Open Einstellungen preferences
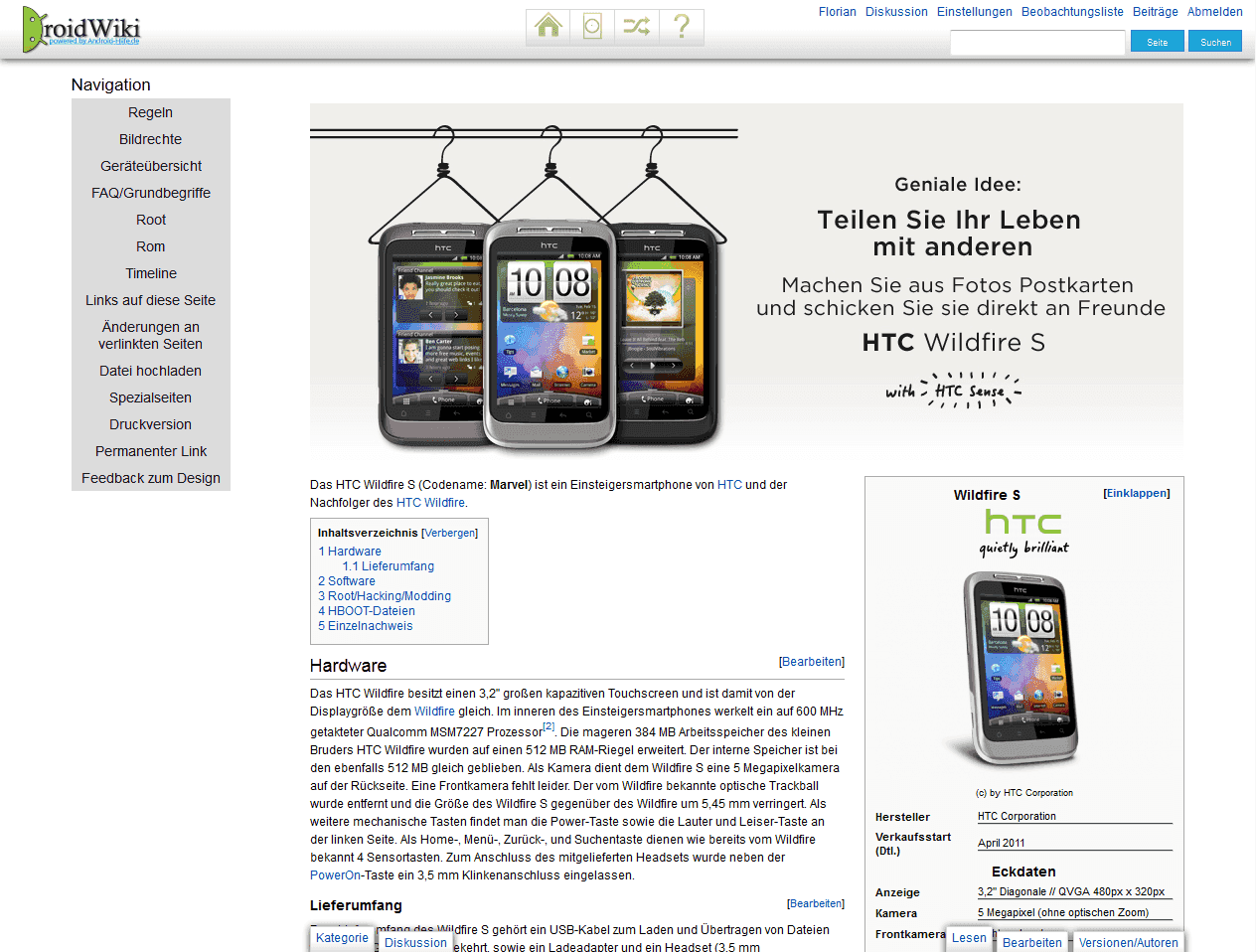The height and width of the screenshot is (952, 1256). pyautogui.click(x=975, y=12)
